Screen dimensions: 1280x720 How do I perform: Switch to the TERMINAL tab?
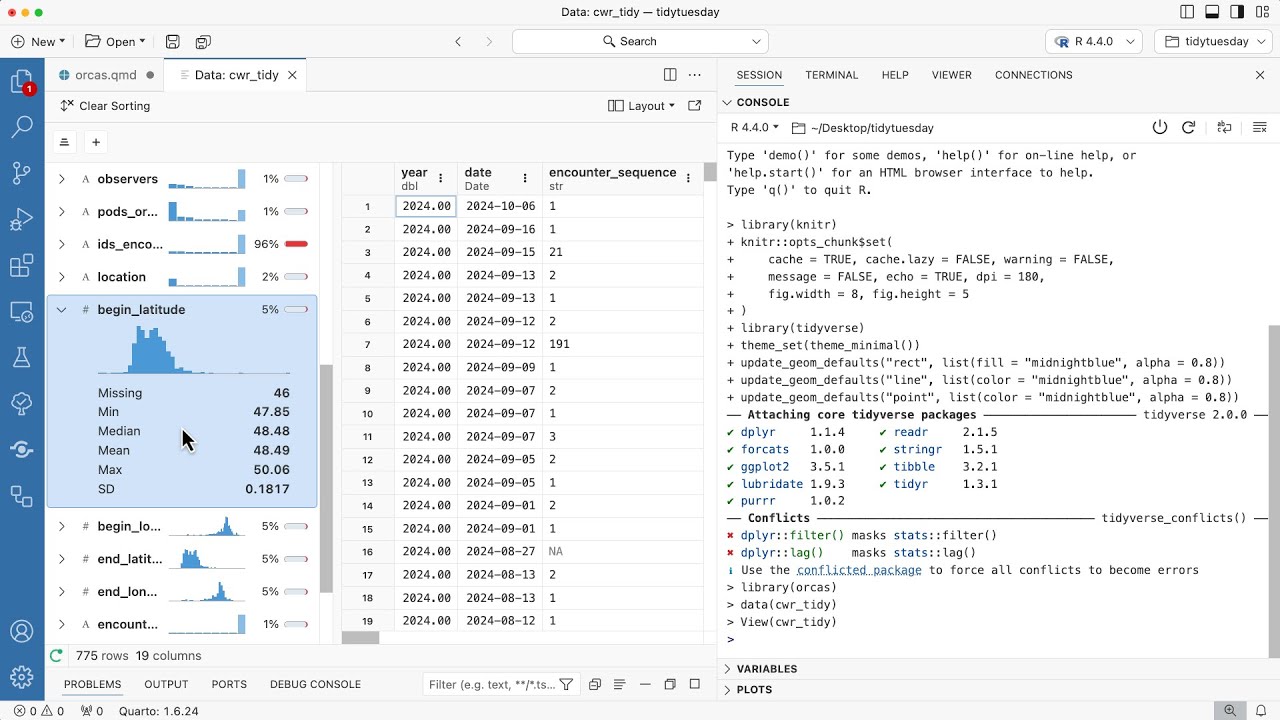click(x=832, y=75)
